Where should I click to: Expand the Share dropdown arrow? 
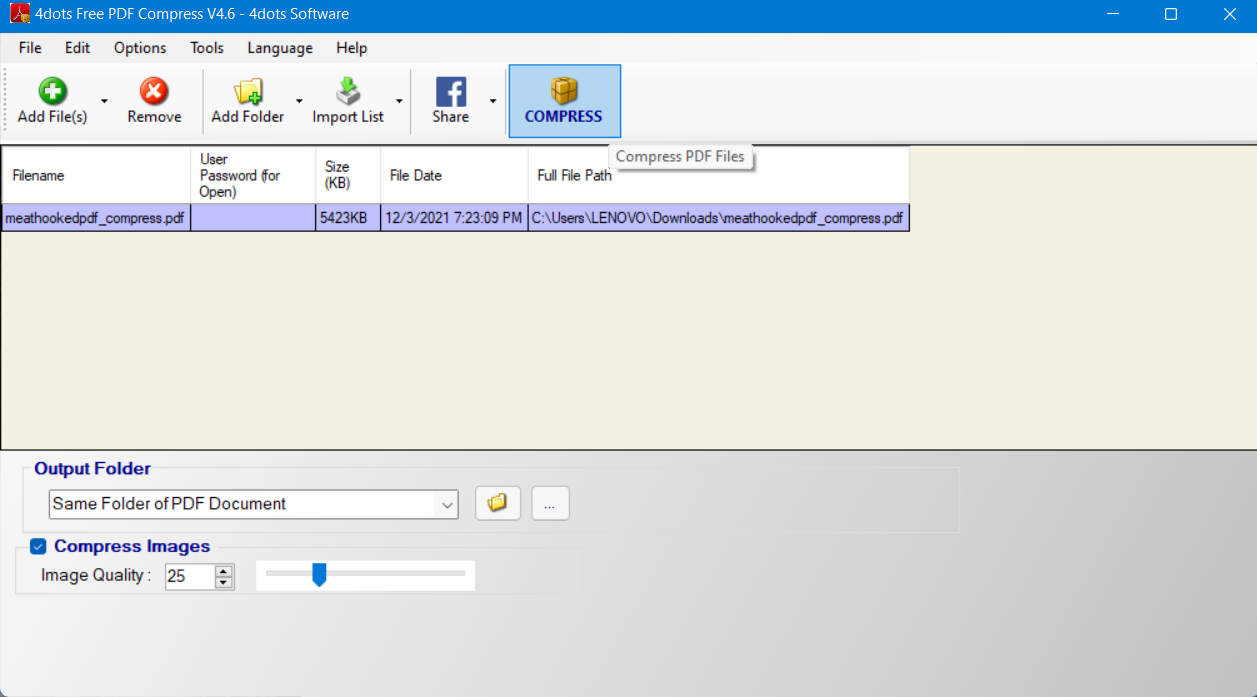492,101
